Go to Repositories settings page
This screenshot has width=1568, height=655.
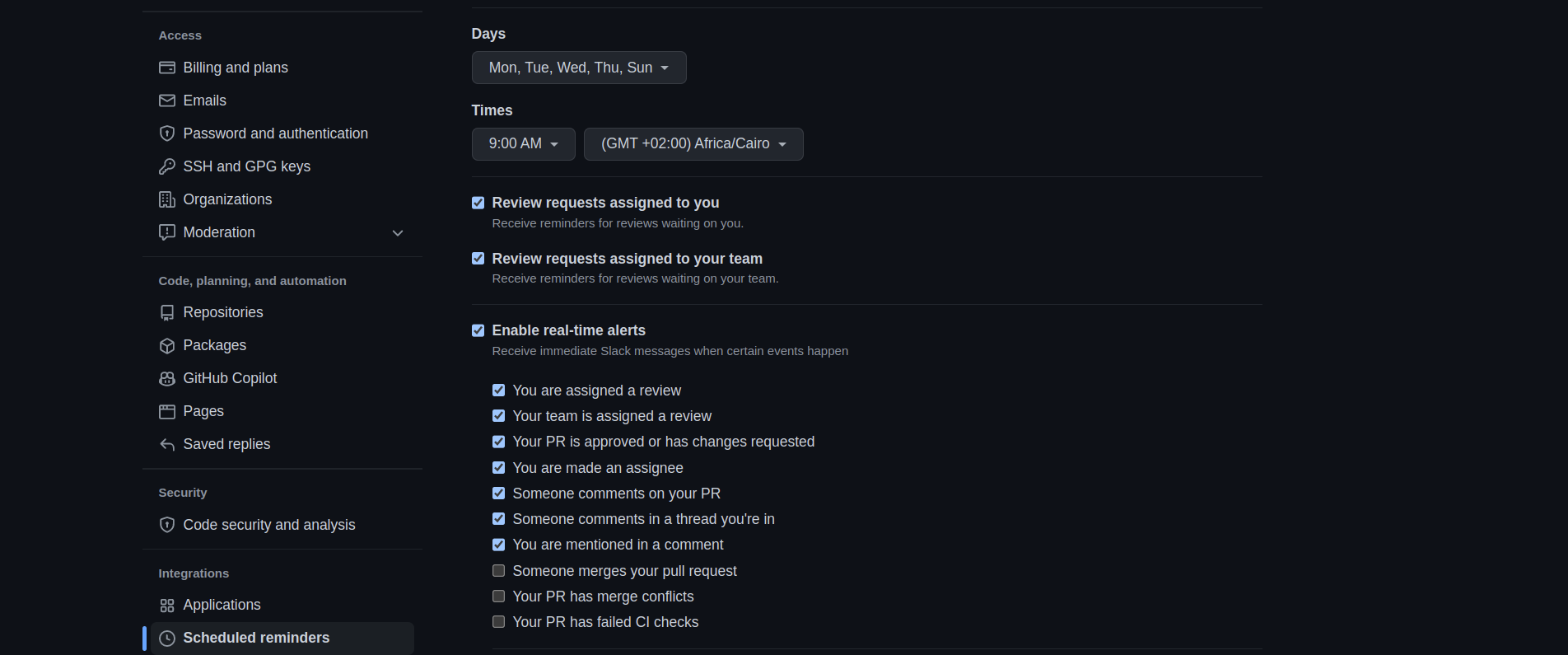tap(223, 312)
